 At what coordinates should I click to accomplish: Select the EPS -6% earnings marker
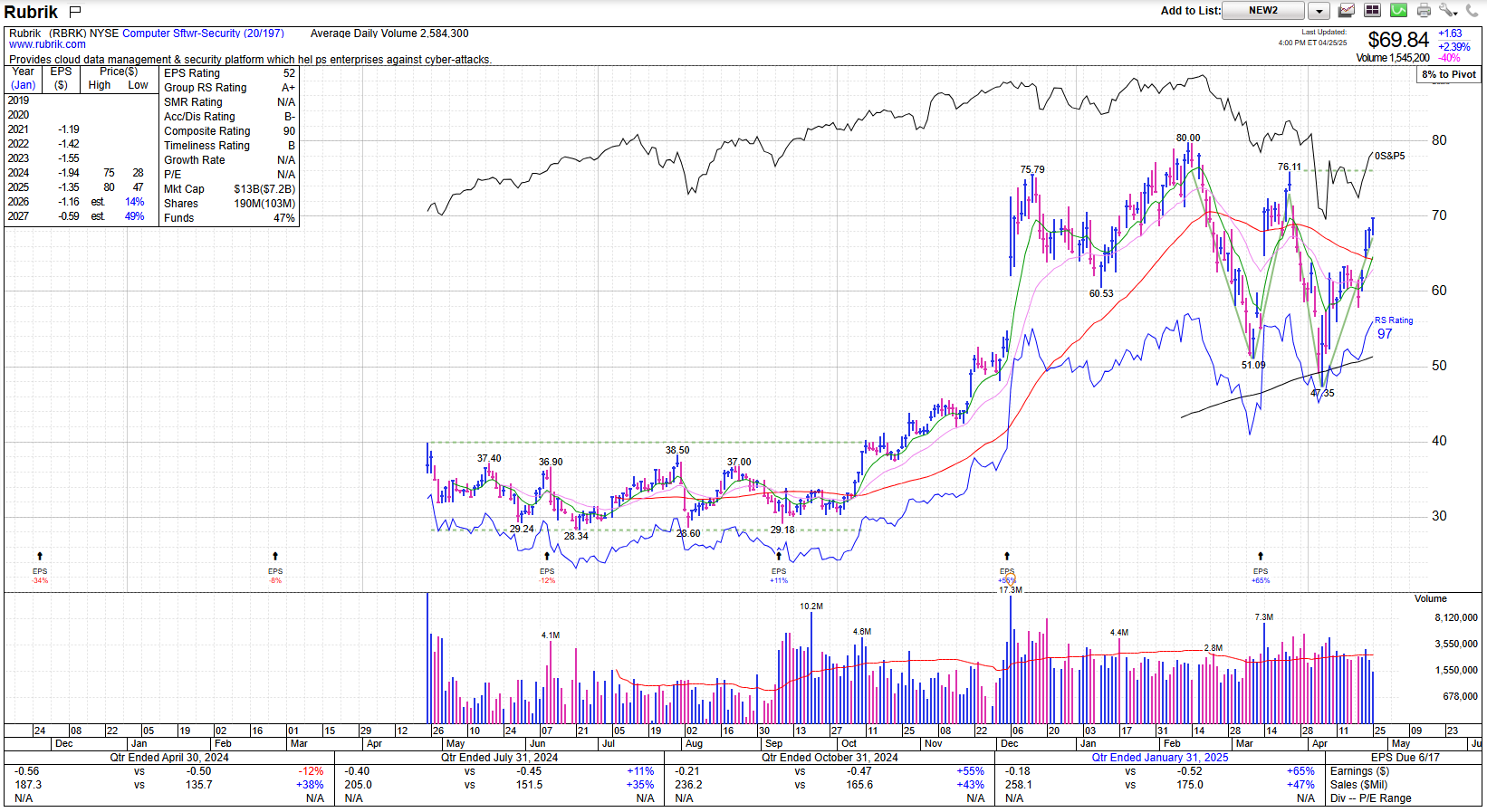(x=275, y=568)
